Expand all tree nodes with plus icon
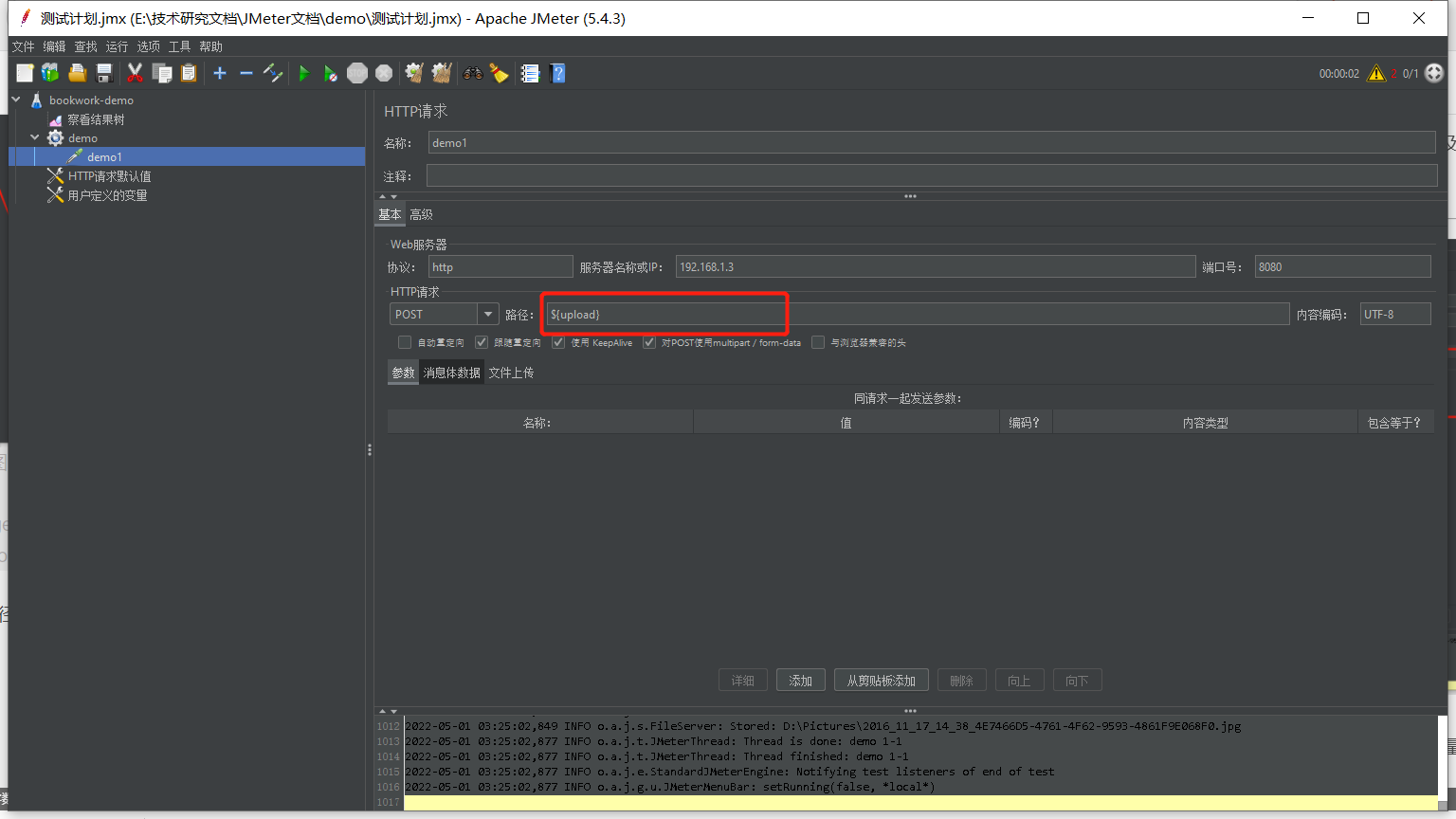The width and height of the screenshot is (1456, 819). pos(220,73)
